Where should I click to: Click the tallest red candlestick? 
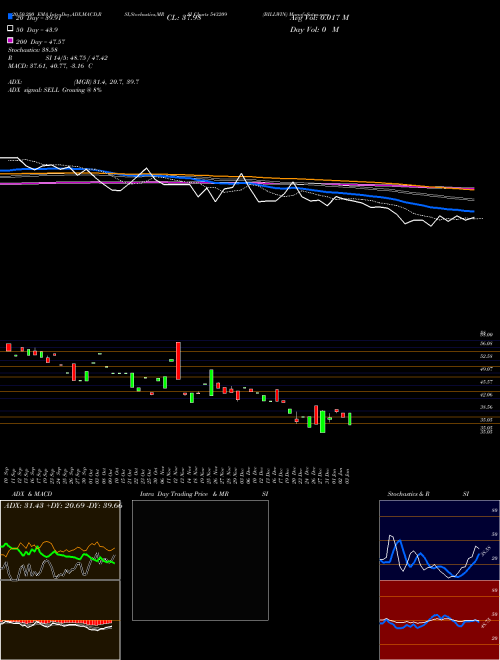tap(178, 361)
